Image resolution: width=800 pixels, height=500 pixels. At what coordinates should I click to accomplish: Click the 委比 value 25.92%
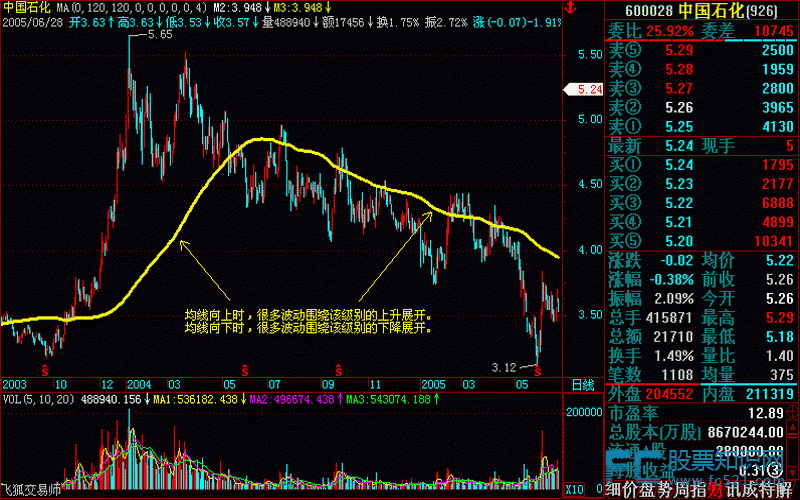click(x=670, y=31)
